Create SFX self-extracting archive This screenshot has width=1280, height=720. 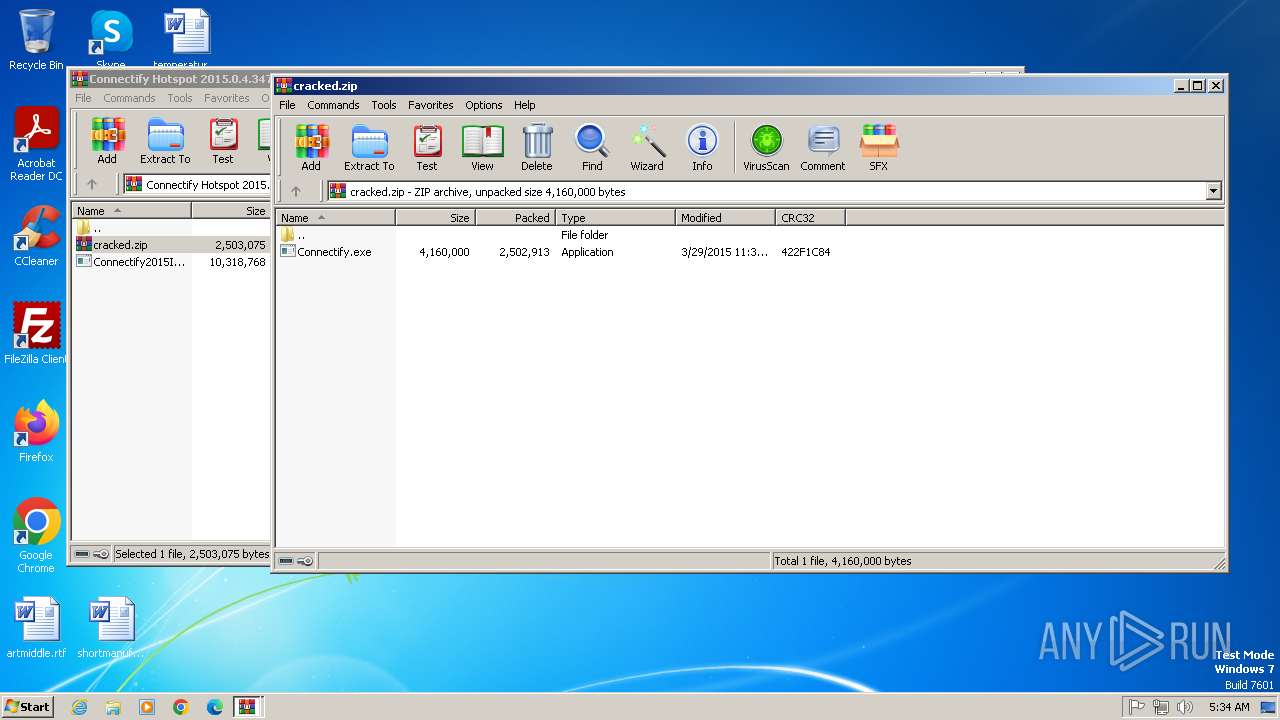[x=879, y=147]
